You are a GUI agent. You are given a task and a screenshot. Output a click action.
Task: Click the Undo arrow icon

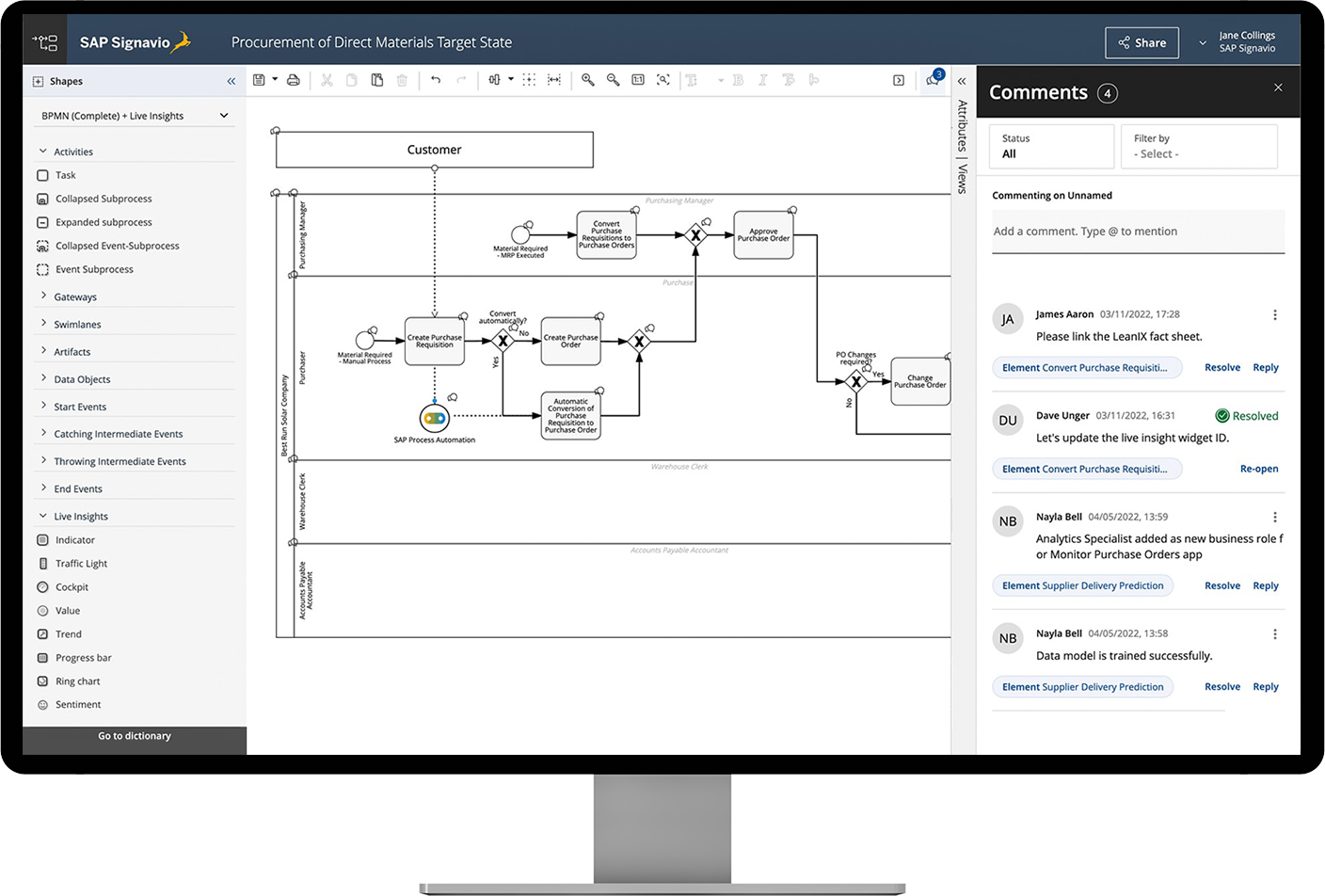[436, 81]
